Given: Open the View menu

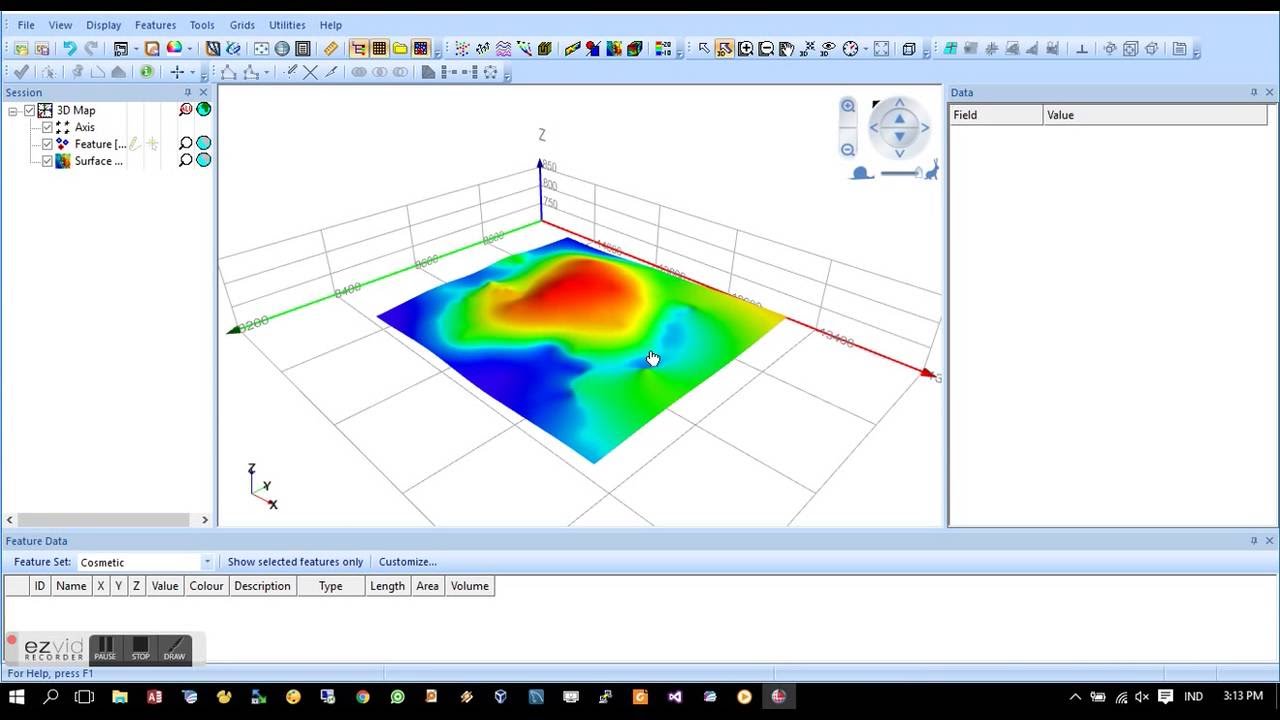Looking at the screenshot, I should [x=60, y=25].
